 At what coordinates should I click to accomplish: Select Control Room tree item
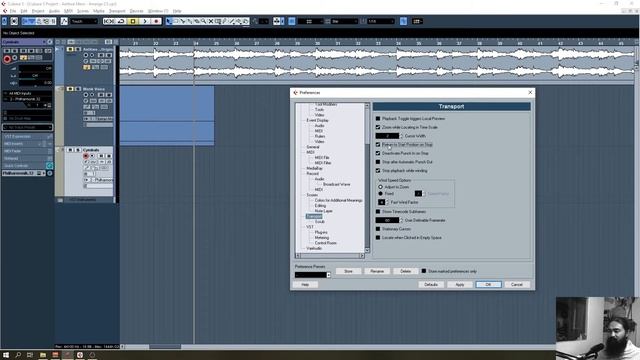pos(325,243)
